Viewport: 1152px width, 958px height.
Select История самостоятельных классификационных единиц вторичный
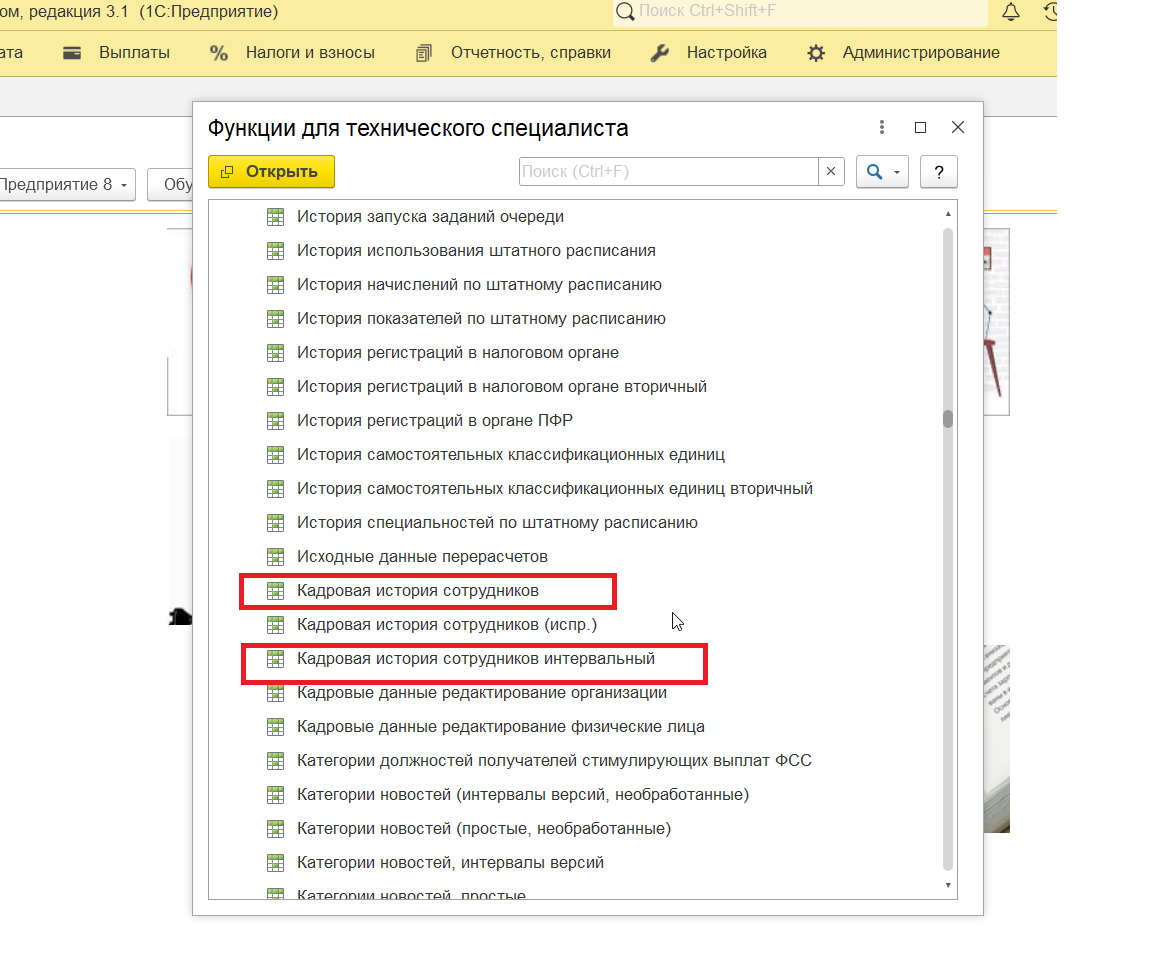(x=555, y=489)
